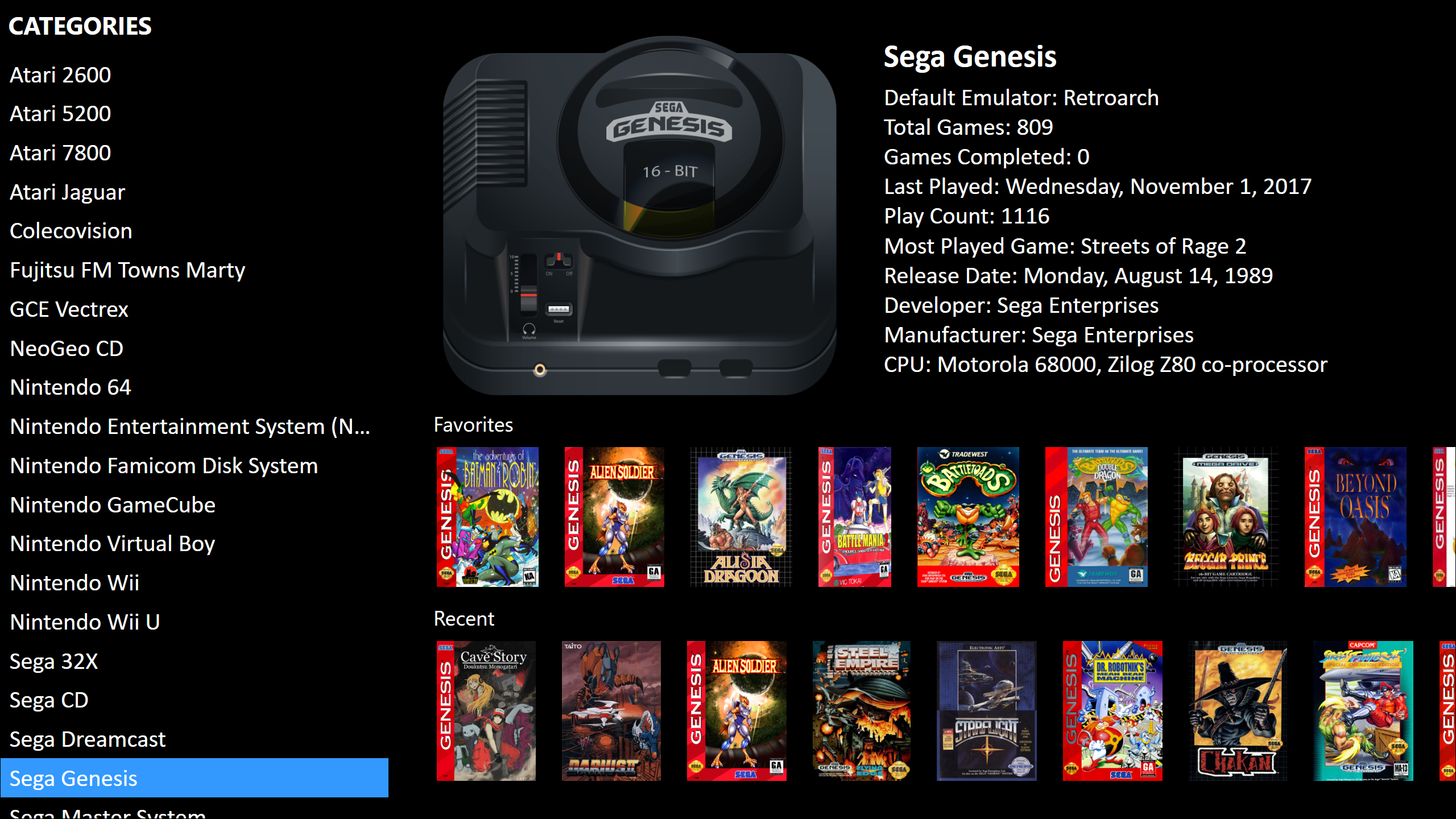Open the Steel Empire box art
1456x819 pixels.
[x=862, y=711]
